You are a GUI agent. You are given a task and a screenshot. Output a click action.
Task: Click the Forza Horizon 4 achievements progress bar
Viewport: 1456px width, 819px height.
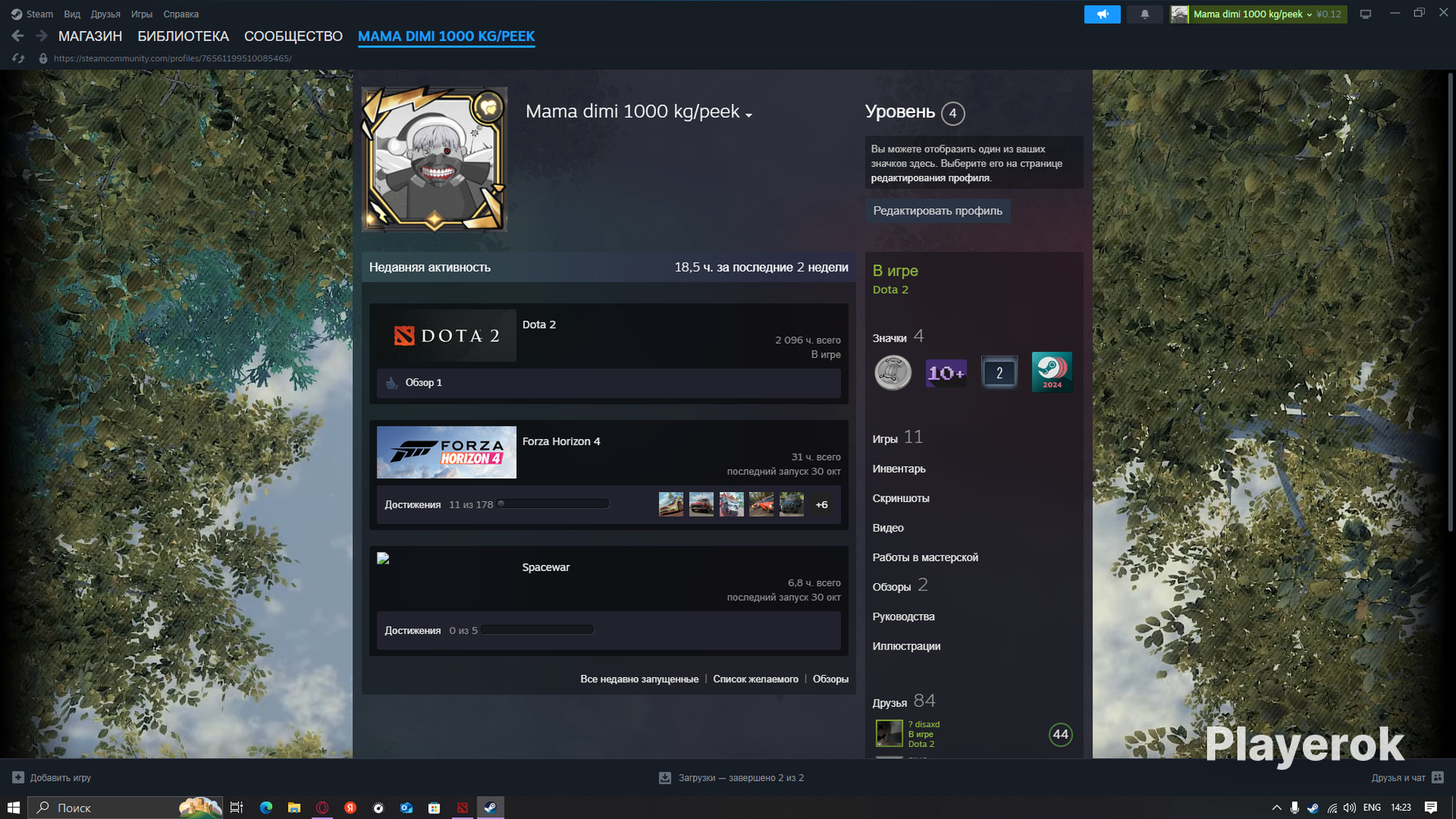click(553, 505)
